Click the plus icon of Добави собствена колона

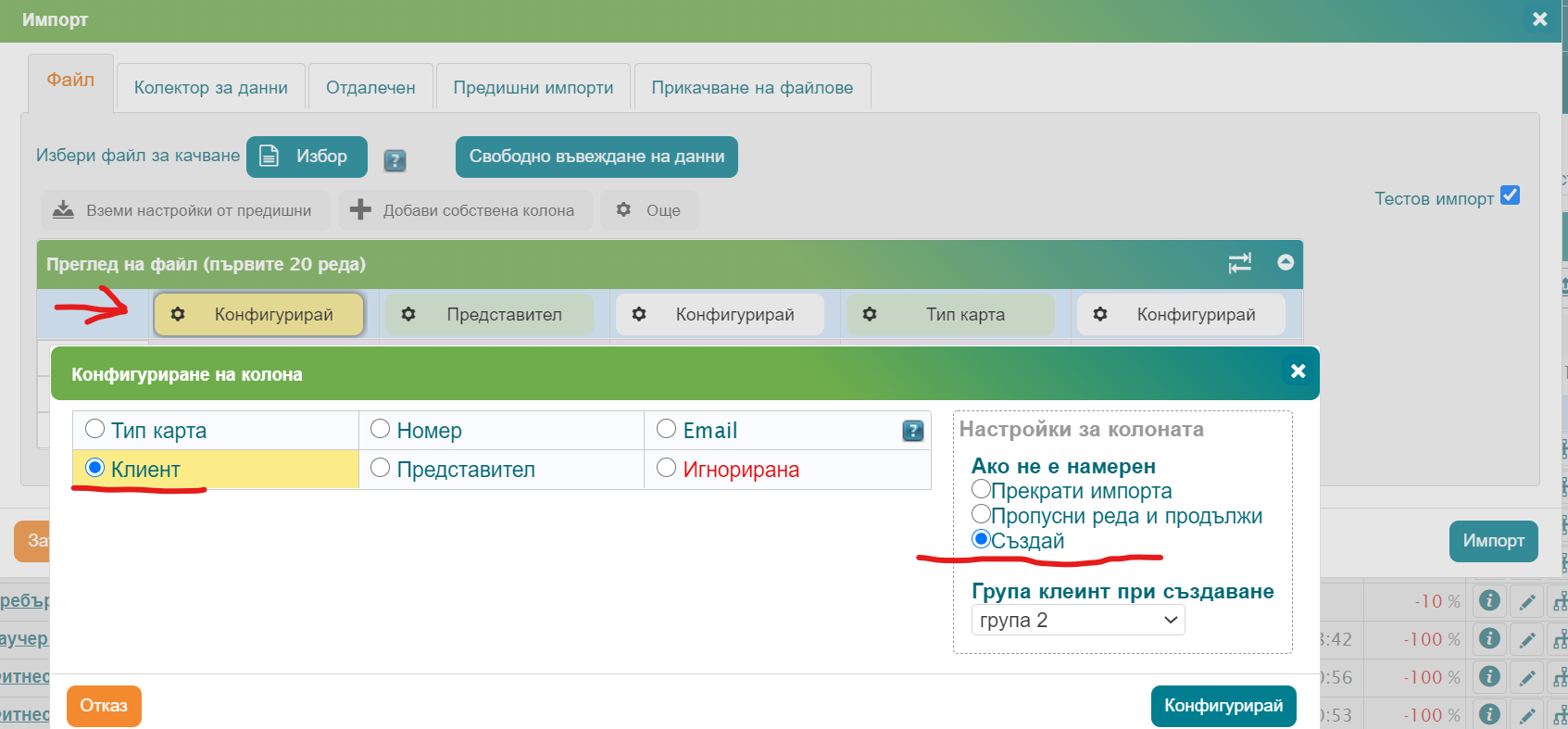[x=360, y=210]
